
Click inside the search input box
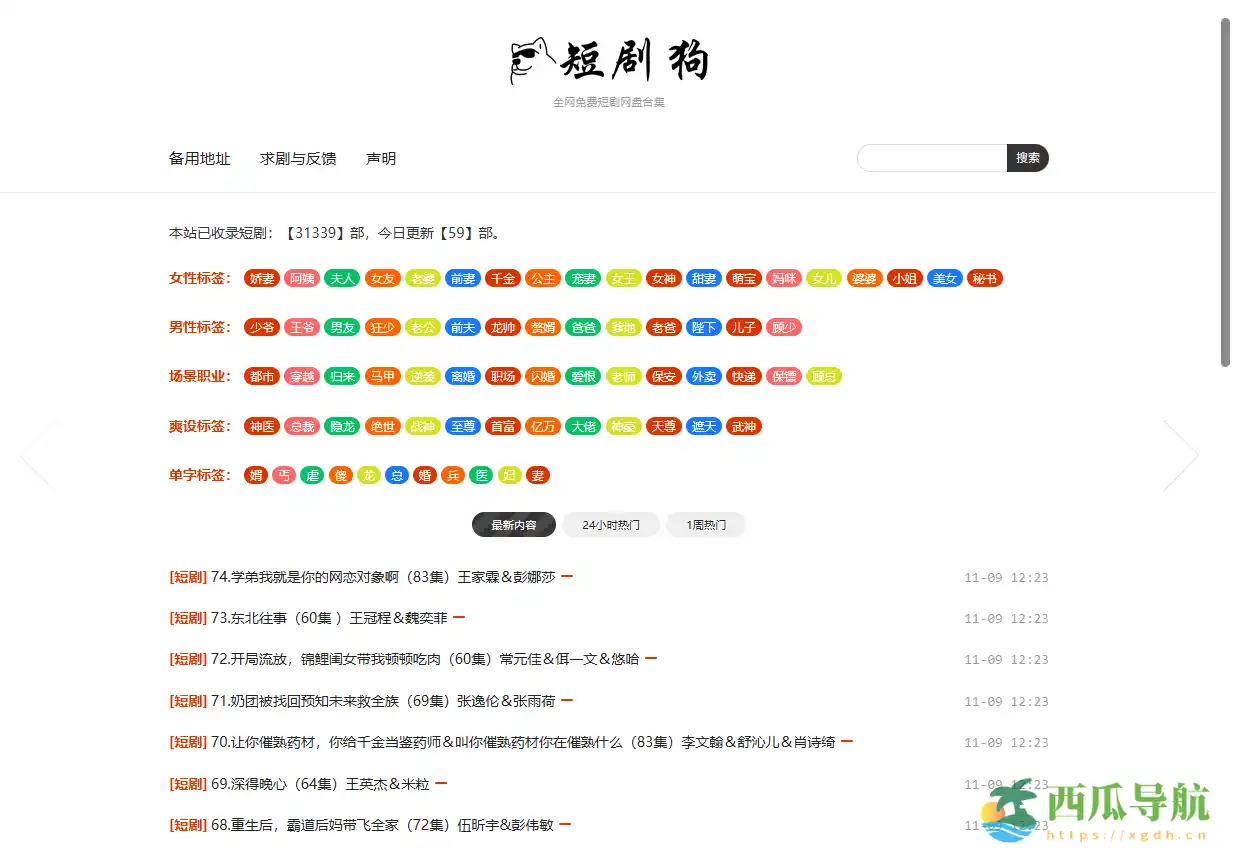[x=930, y=157]
